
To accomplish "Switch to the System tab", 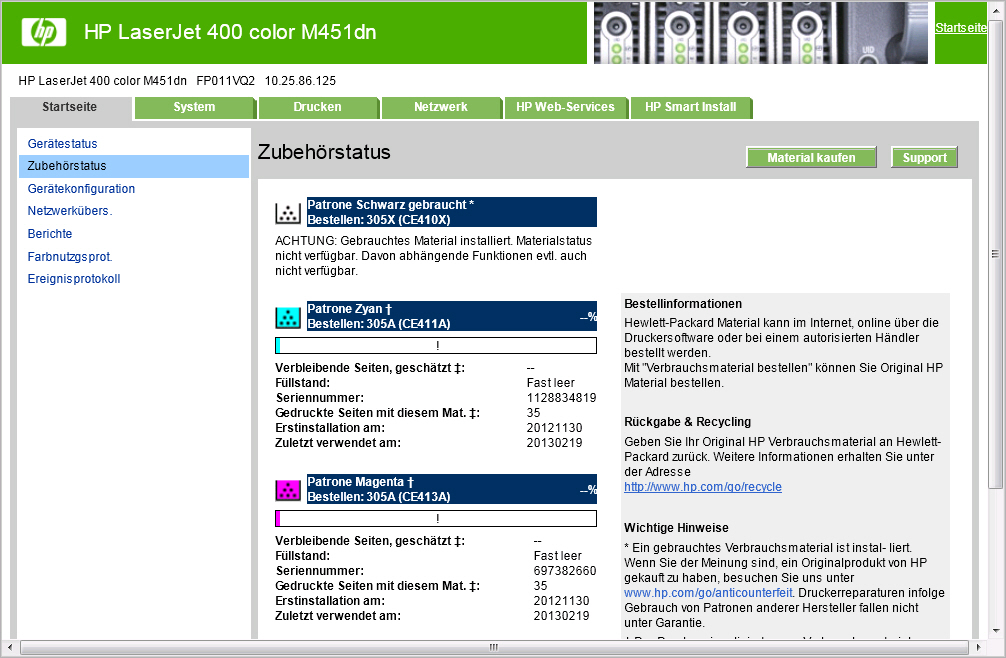I will click(x=194, y=107).
